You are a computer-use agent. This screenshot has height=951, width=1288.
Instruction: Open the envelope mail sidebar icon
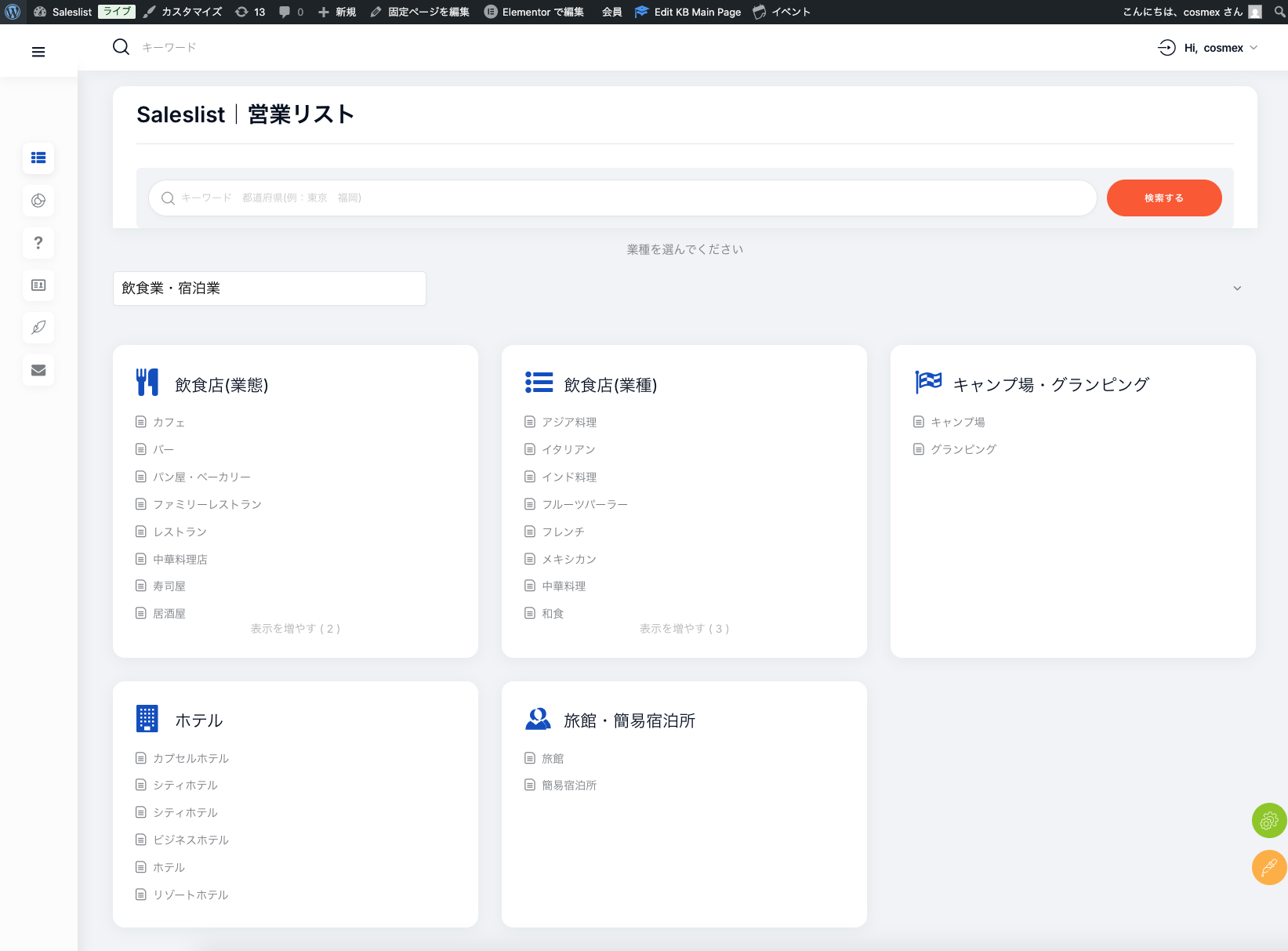[x=38, y=370]
